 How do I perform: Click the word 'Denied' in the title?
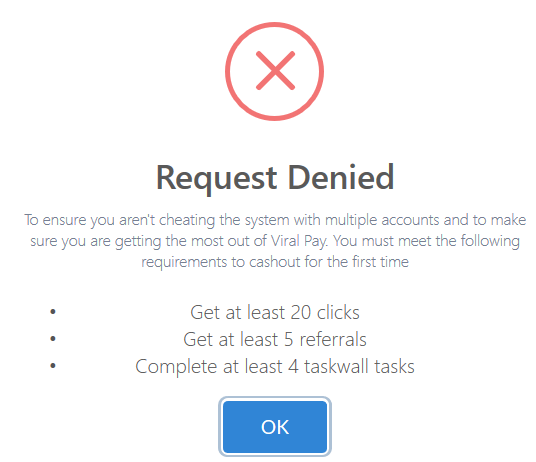pos(341,177)
